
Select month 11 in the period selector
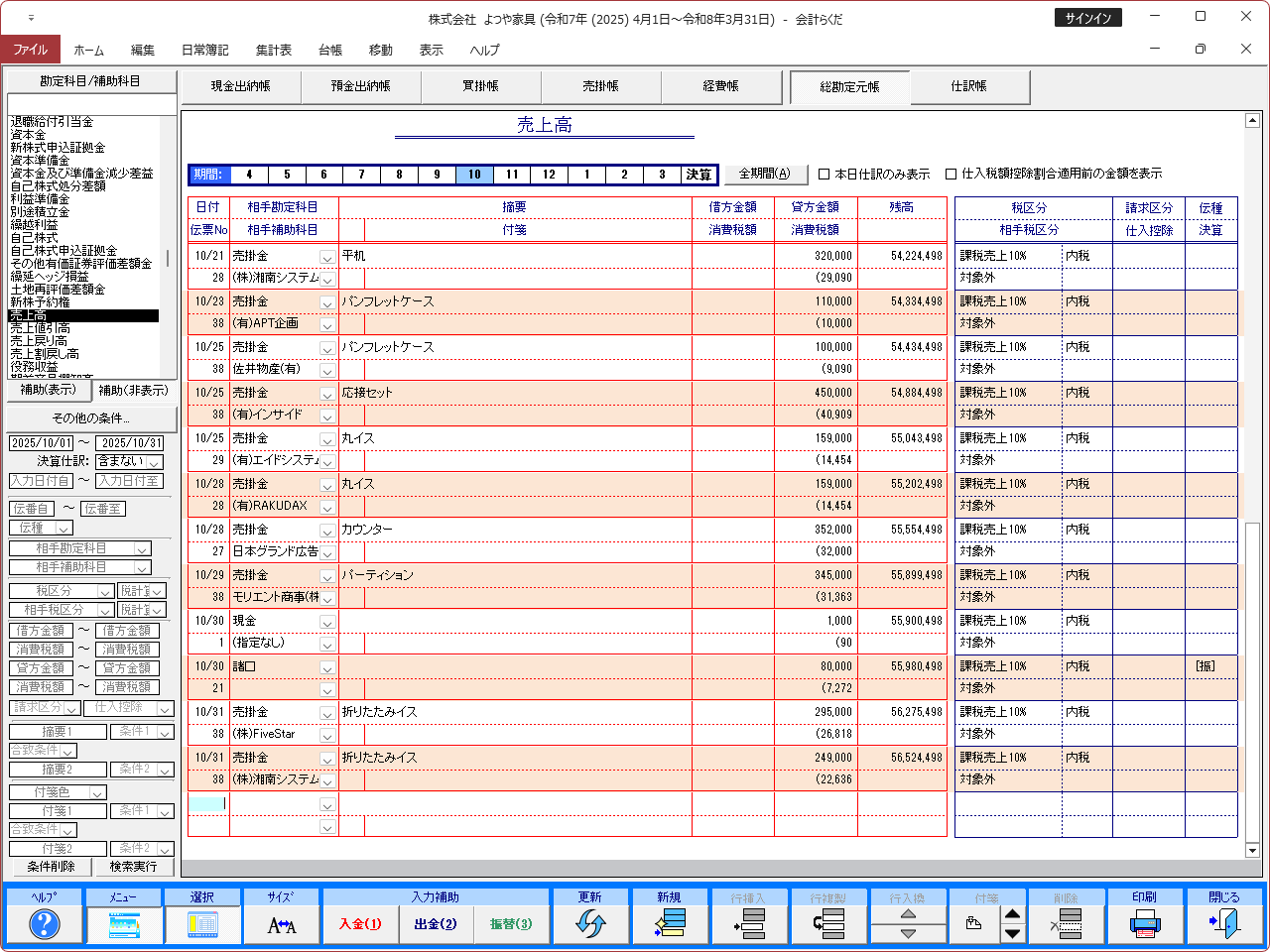point(512,175)
